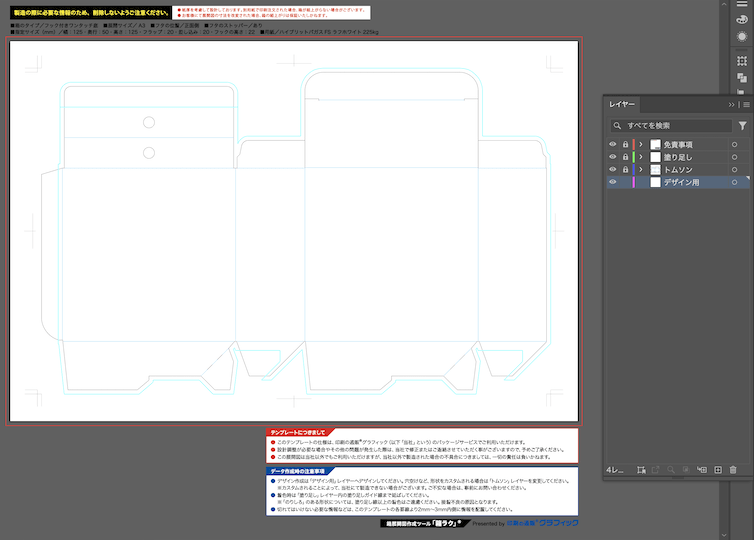This screenshot has height=540, width=754.
Task: Collapse the Layers panel with double arrows
Action: pyautogui.click(x=732, y=104)
